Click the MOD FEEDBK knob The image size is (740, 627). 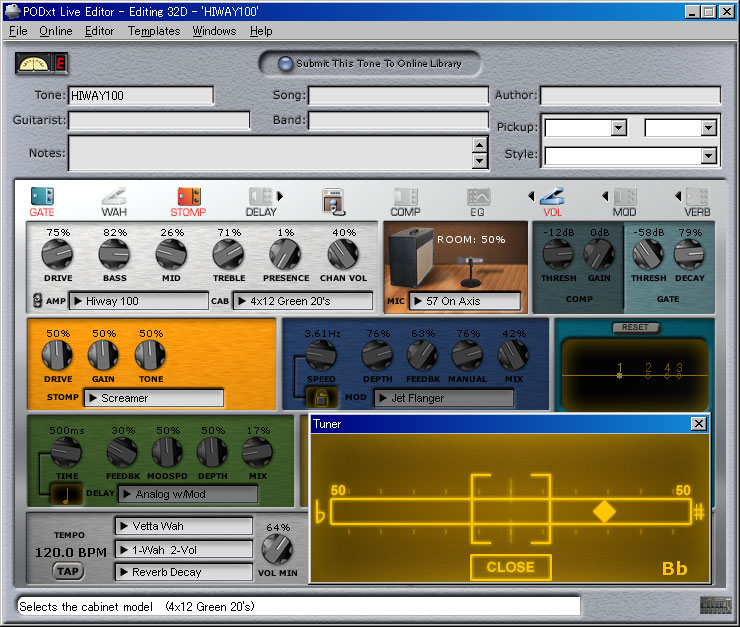click(422, 355)
